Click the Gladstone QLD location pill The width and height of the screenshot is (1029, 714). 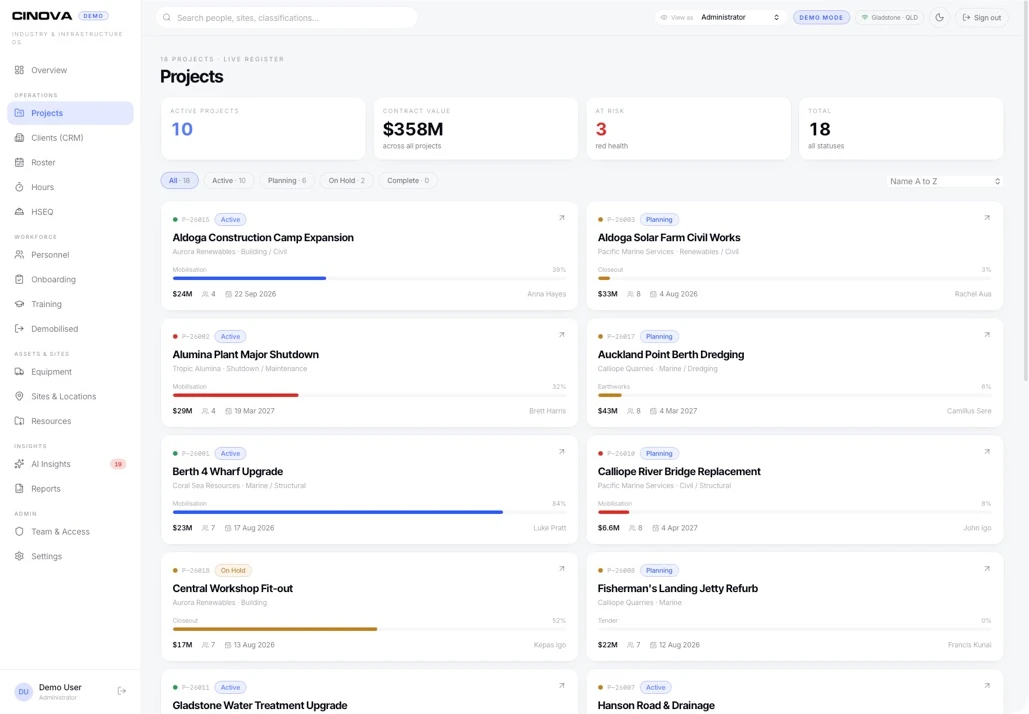[x=889, y=18]
